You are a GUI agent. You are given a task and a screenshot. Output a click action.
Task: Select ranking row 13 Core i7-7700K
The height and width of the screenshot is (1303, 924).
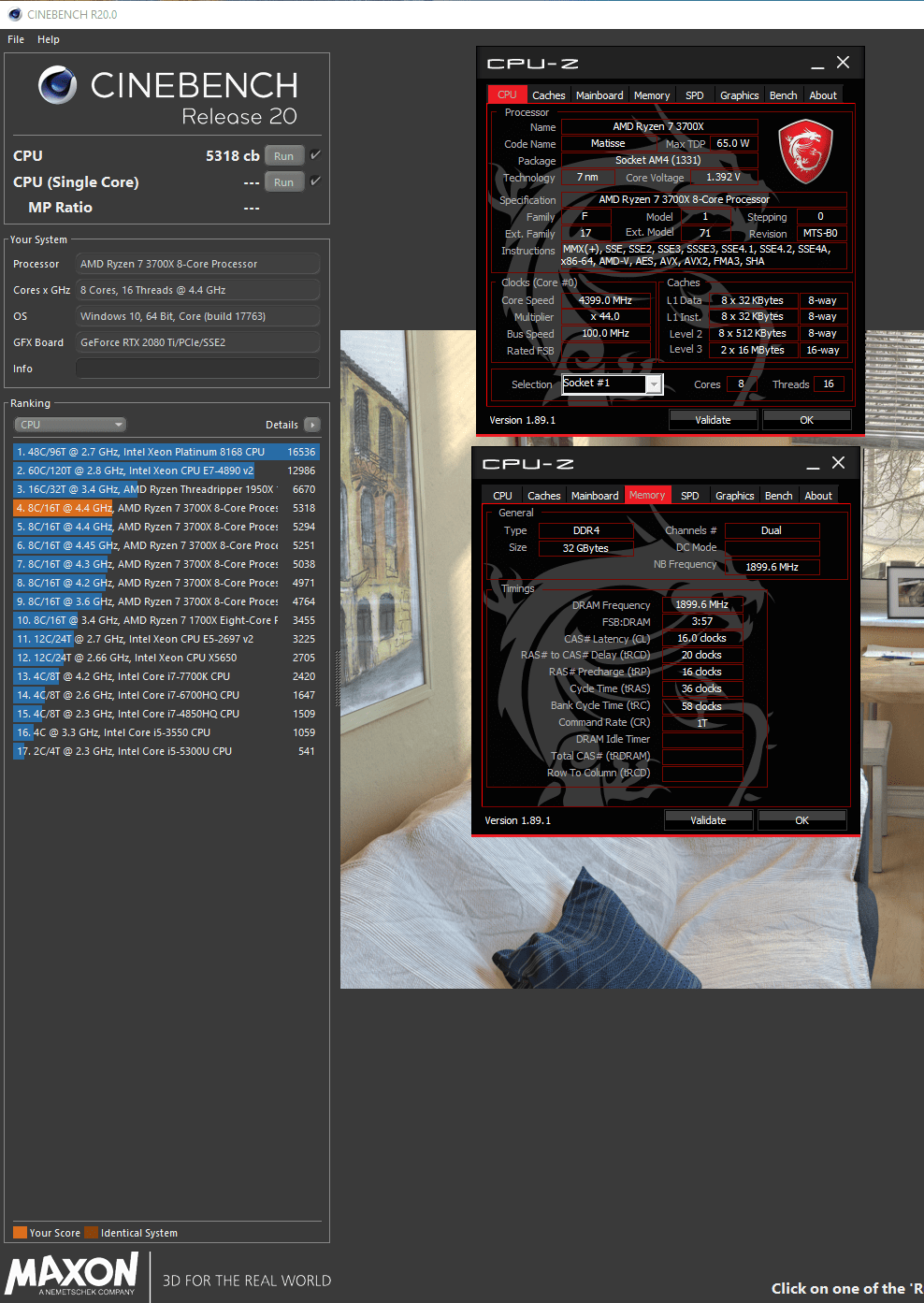[166, 676]
